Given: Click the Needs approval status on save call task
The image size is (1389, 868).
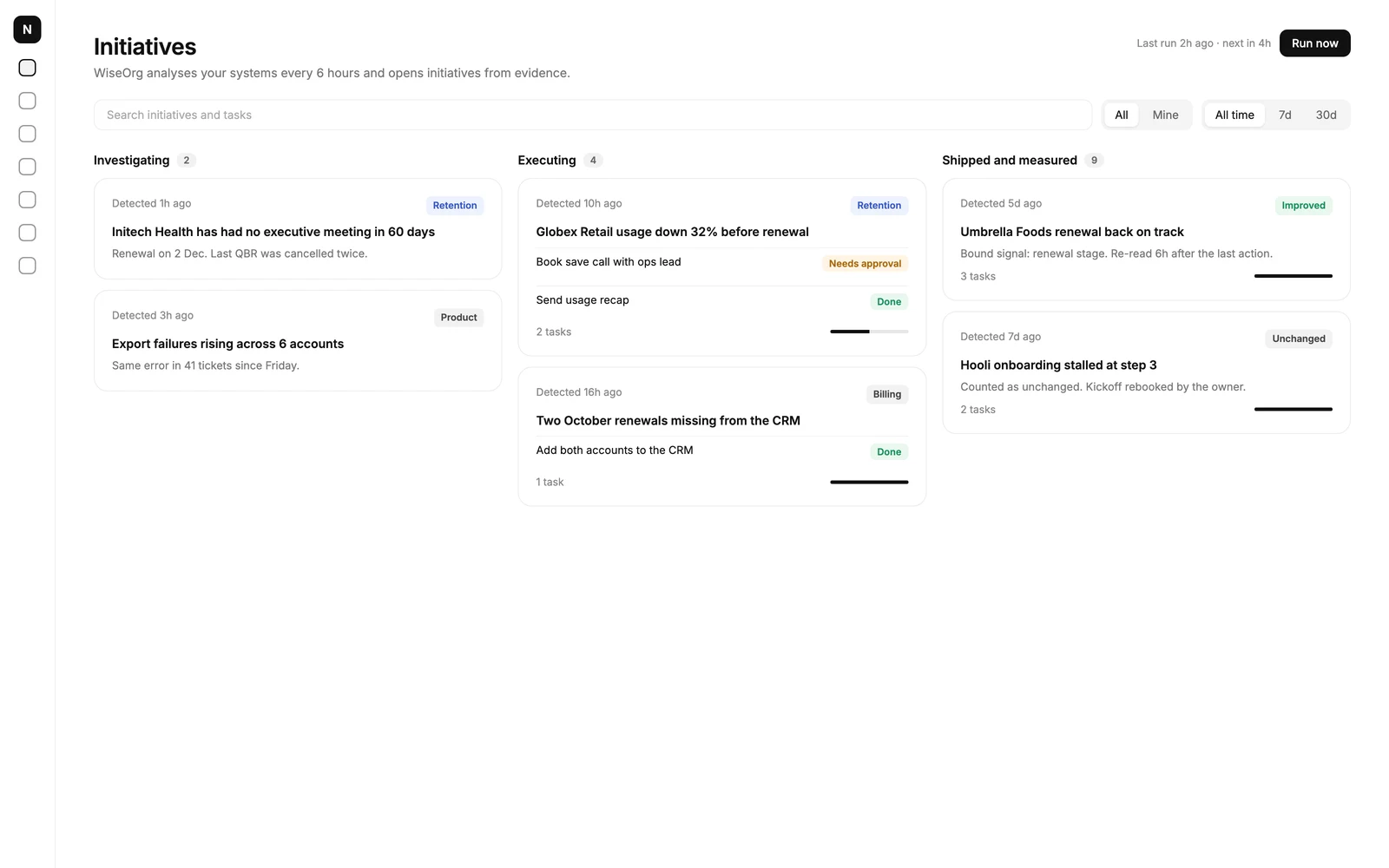Looking at the screenshot, I should [x=865, y=264].
